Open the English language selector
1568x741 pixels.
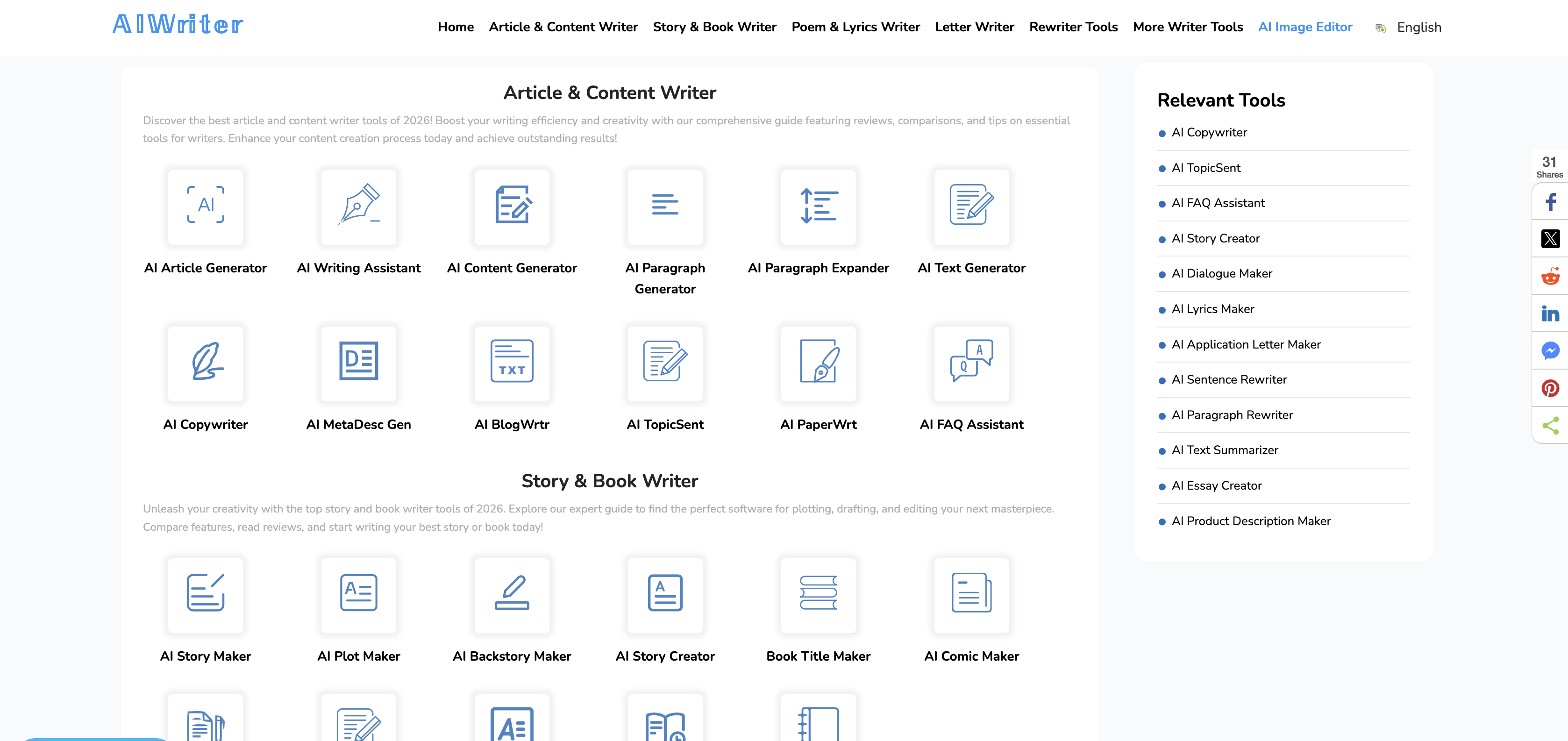point(1418,27)
